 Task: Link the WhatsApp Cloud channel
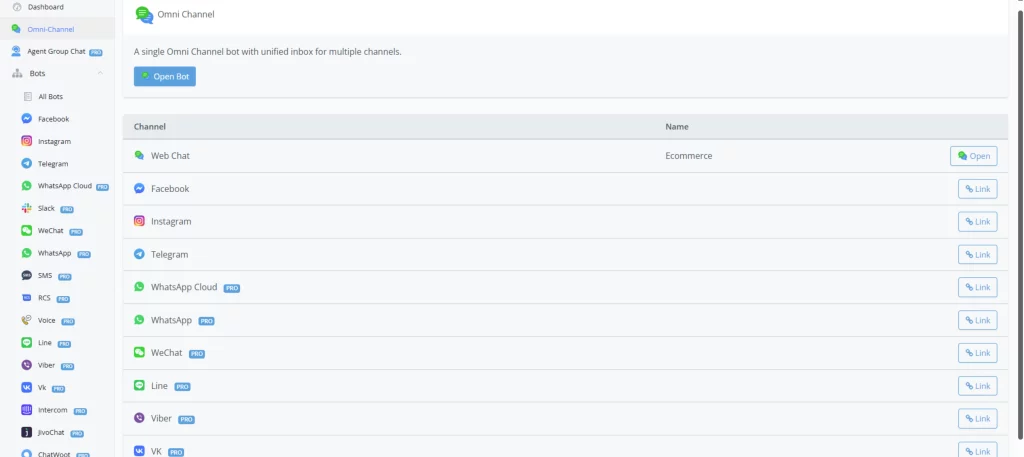[978, 287]
